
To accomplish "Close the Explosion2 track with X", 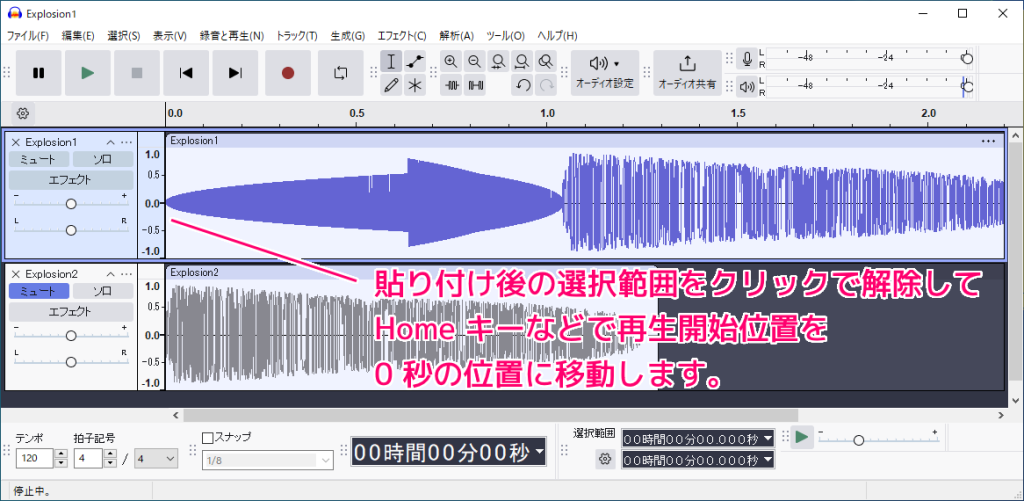I will (x=16, y=274).
